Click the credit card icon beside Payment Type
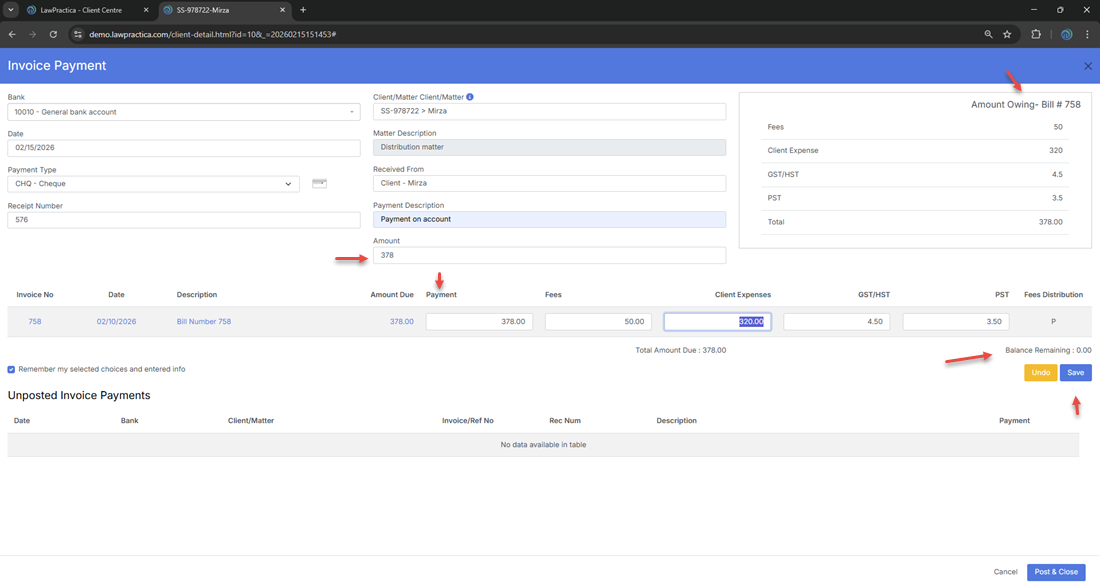 [x=319, y=183]
